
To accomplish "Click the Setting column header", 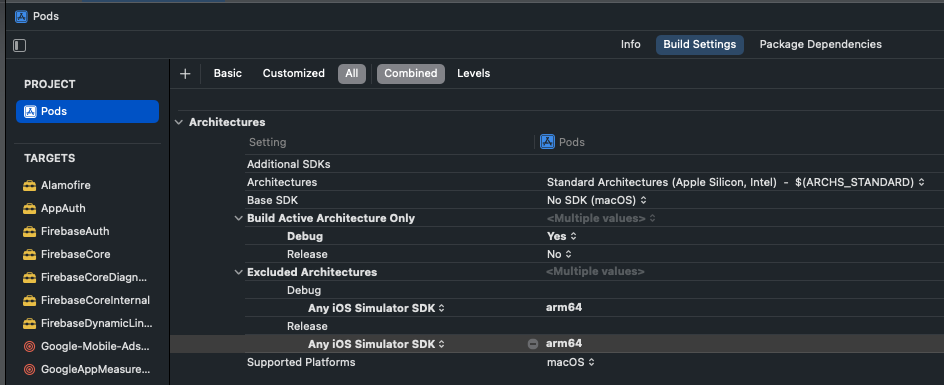I will tap(267, 143).
